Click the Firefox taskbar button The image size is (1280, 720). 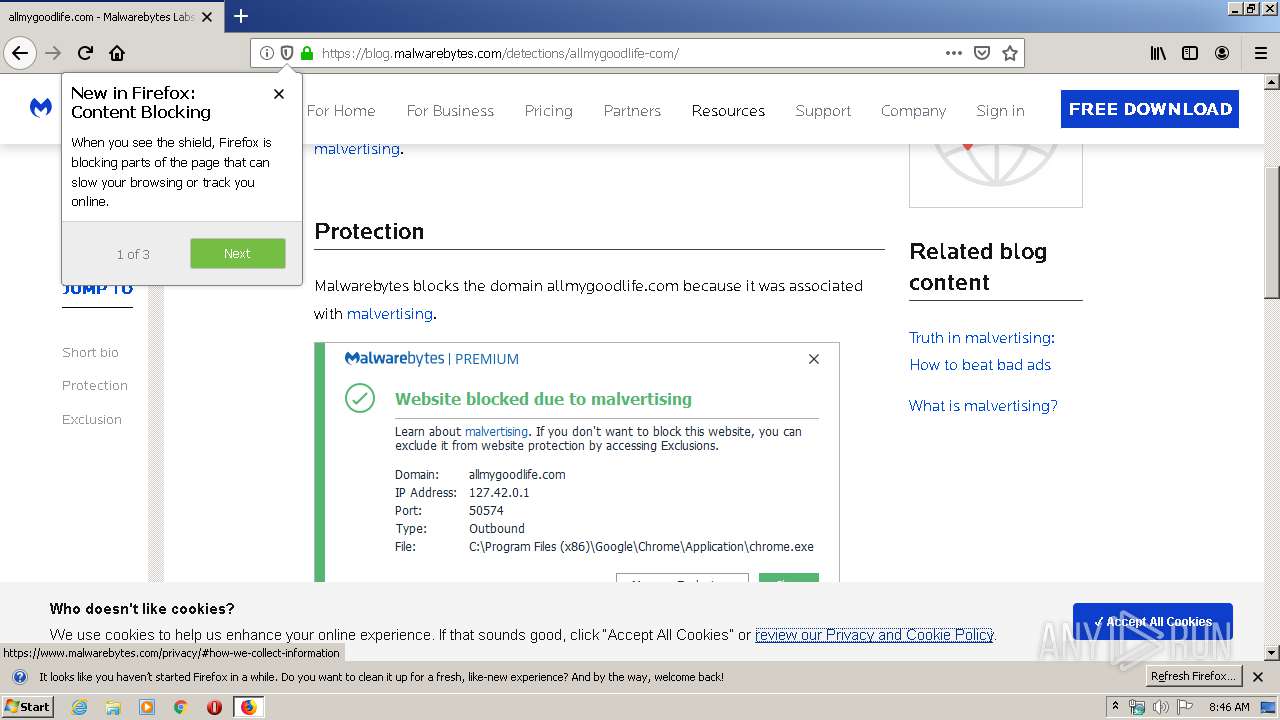248,707
